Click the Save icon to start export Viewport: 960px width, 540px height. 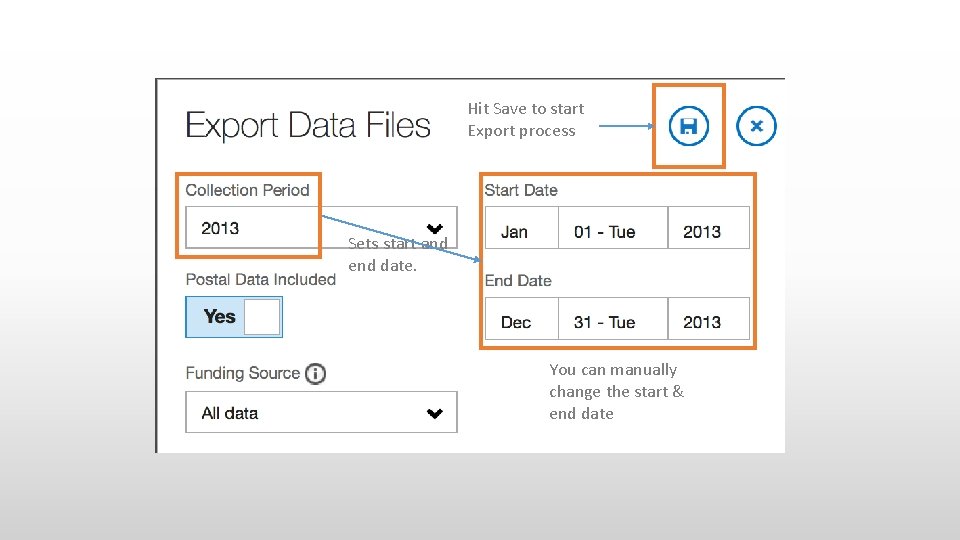point(688,126)
